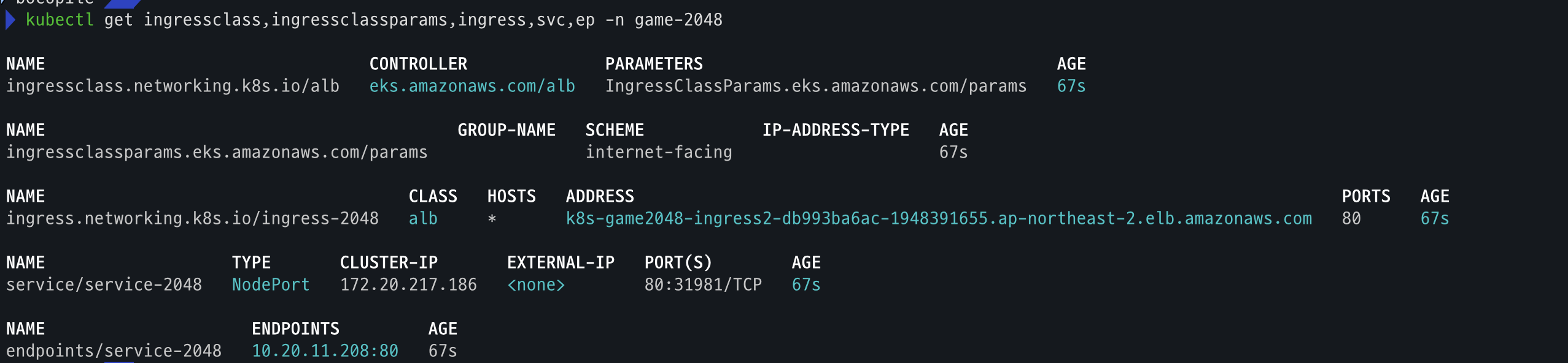Click the 80:31981/TCP port mapping
This screenshot has width=1568, height=363.
[x=703, y=285]
